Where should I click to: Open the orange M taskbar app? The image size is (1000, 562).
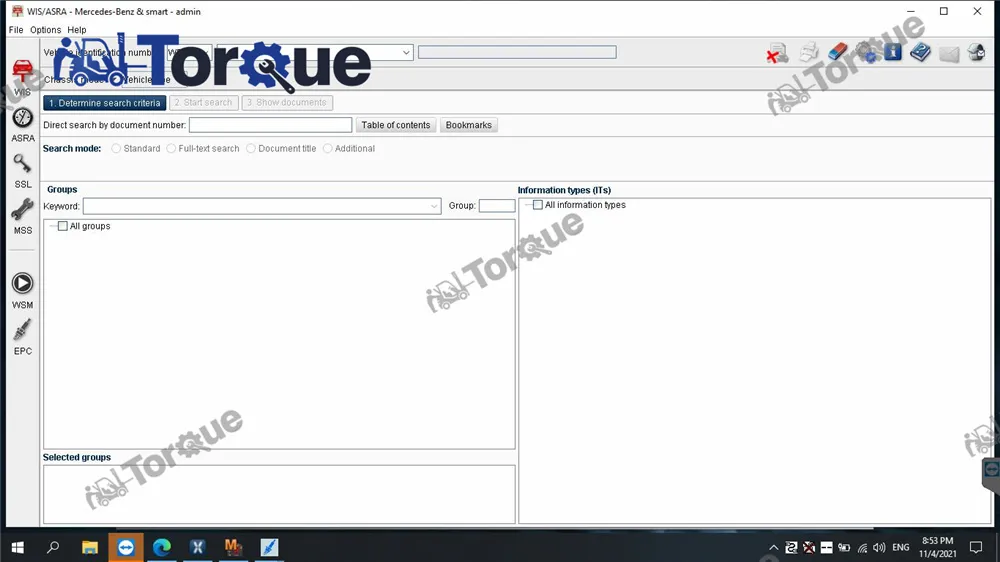pyautogui.click(x=233, y=547)
